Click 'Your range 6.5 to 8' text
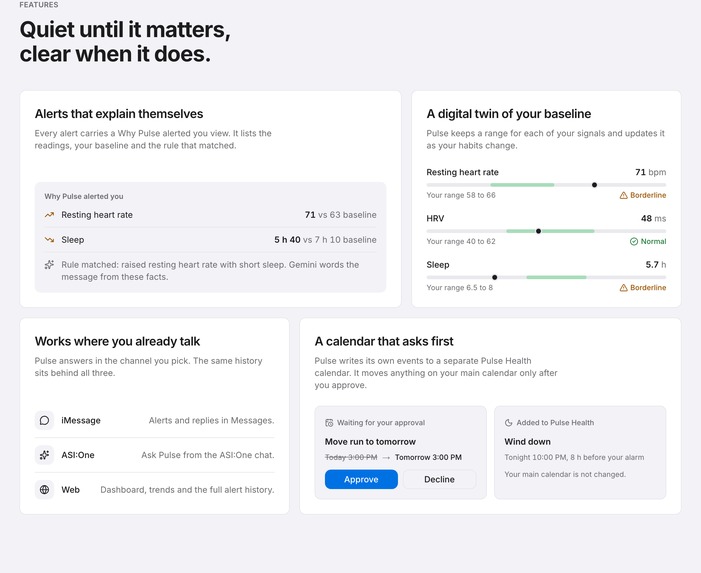 pos(460,288)
